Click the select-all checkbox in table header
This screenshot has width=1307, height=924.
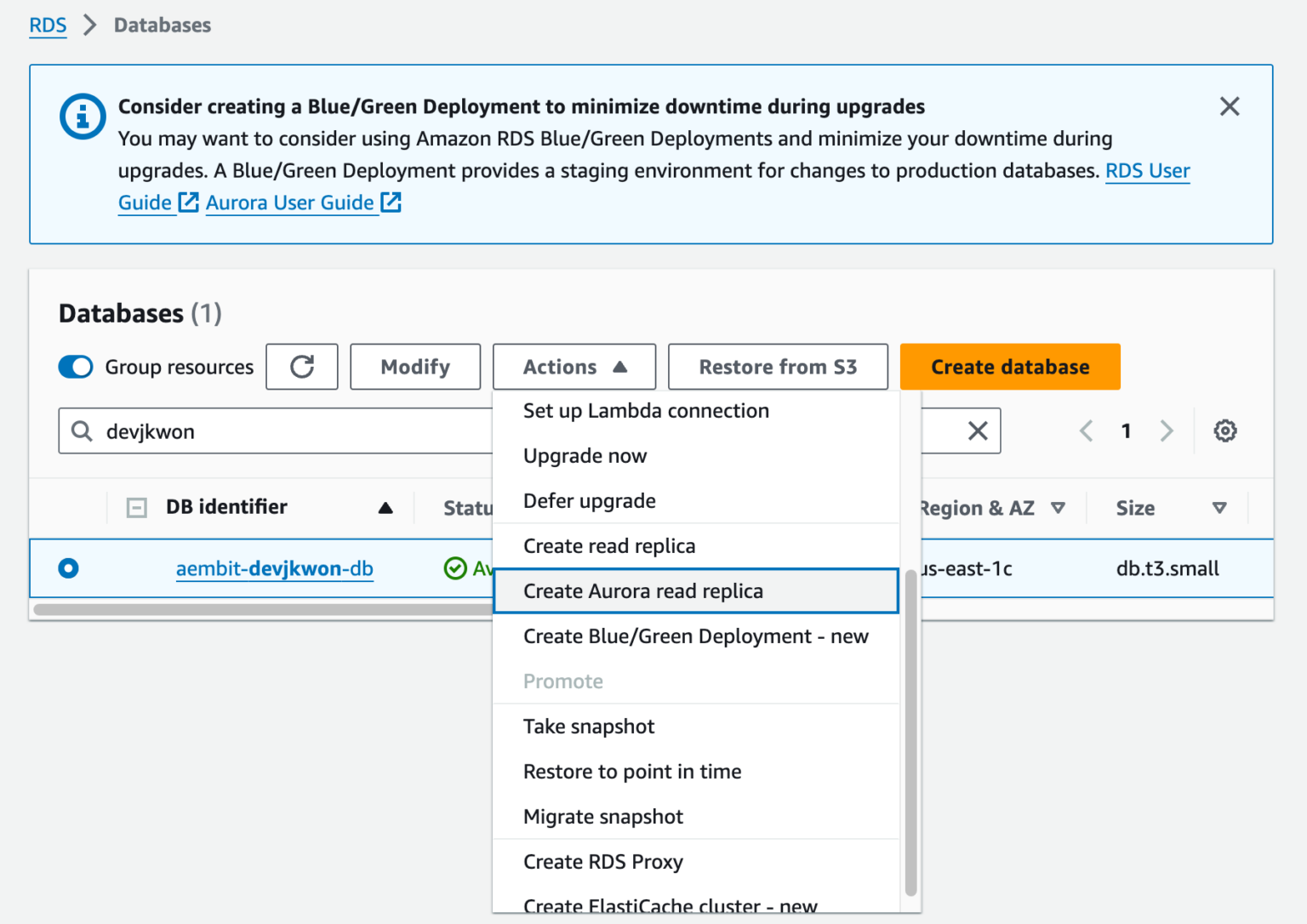(136, 507)
